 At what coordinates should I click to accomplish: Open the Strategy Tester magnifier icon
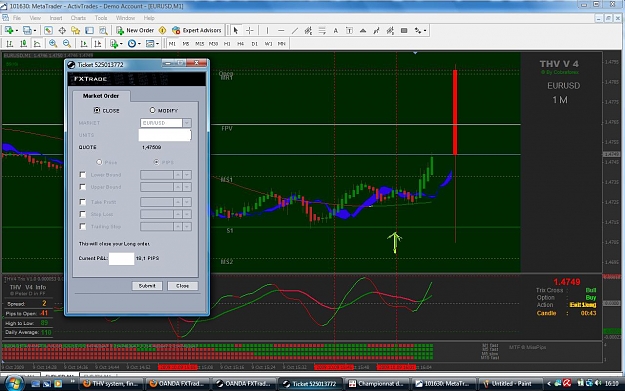[103, 30]
